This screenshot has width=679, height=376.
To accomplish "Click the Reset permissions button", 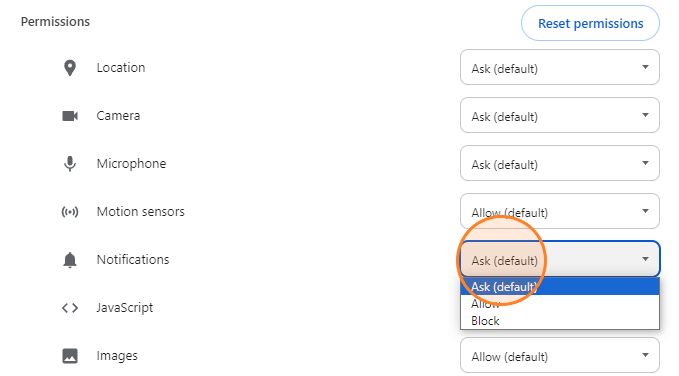I will click(590, 23).
